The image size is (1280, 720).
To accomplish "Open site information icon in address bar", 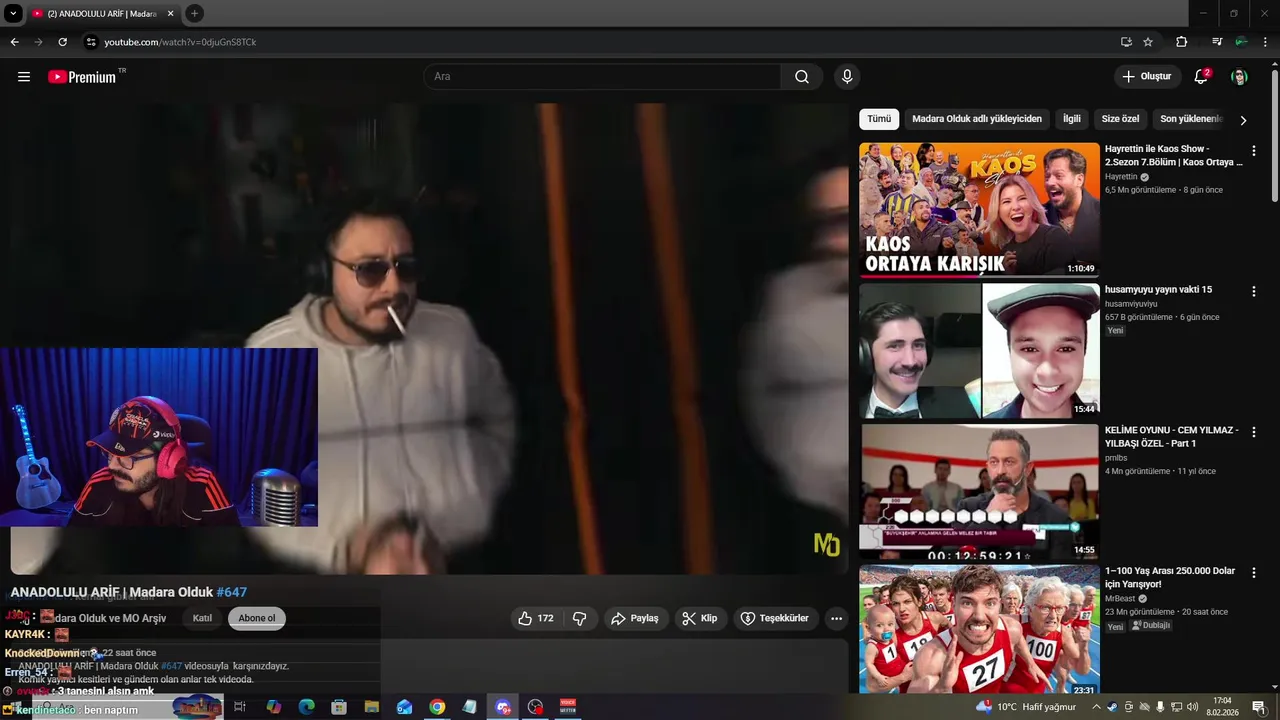I will 91,42.
